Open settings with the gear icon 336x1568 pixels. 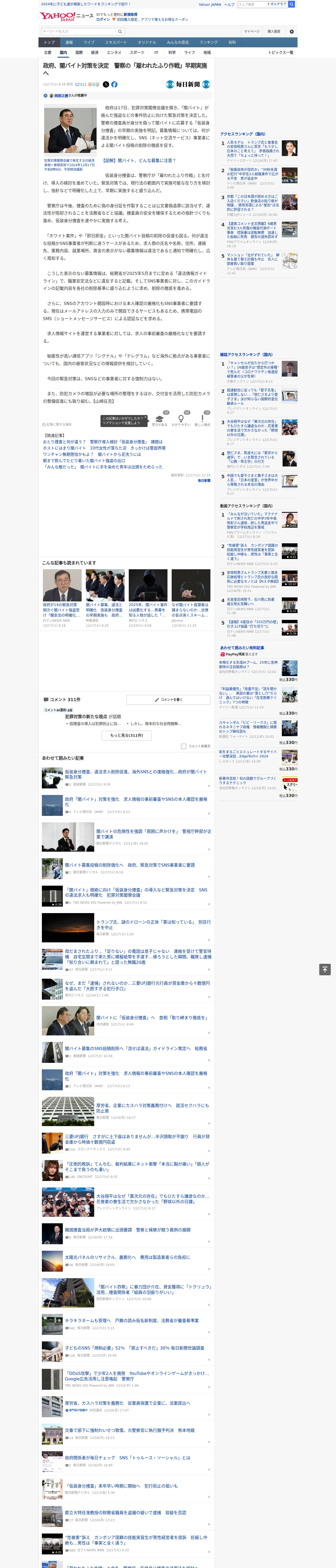(292, 32)
